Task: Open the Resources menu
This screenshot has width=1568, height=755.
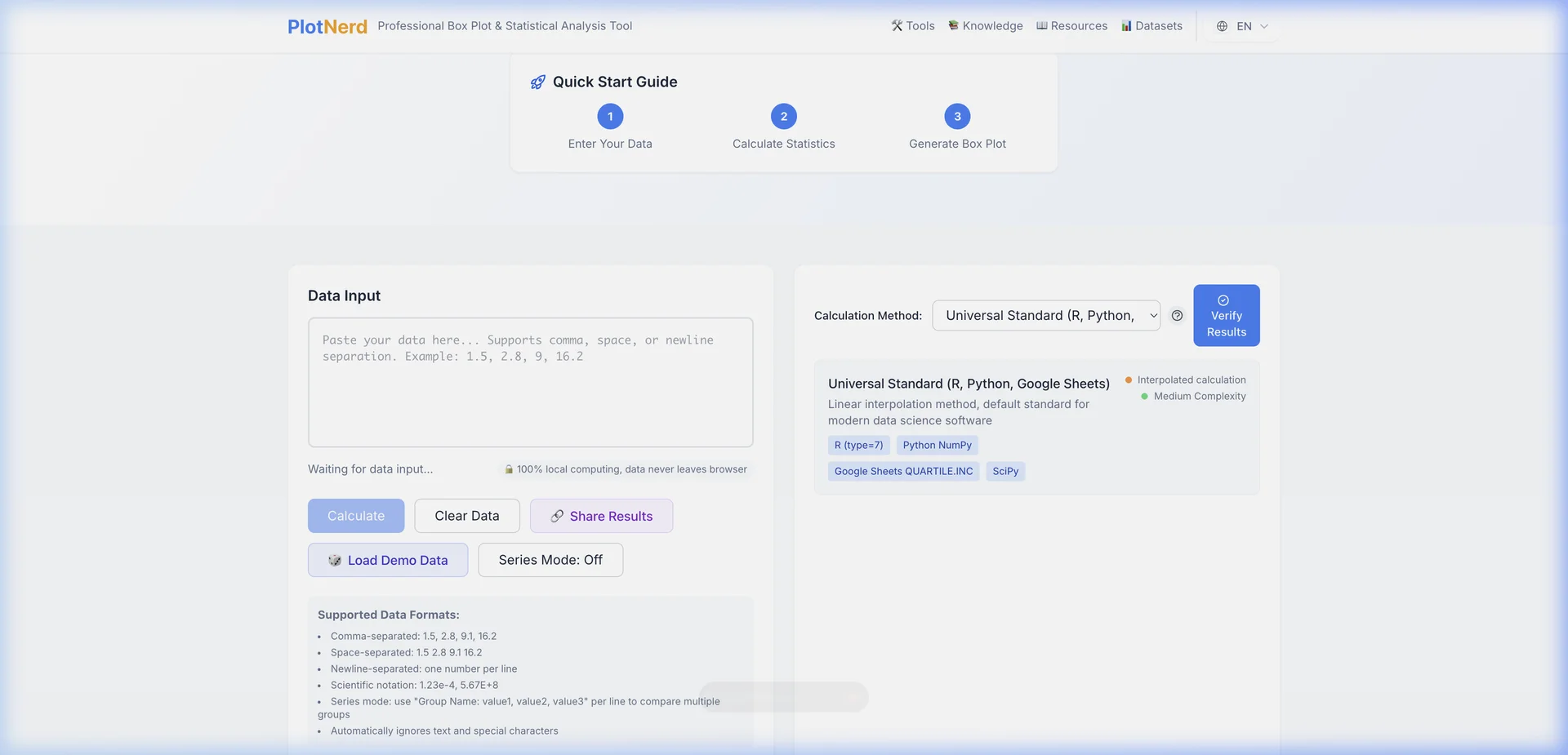Action: tap(1071, 26)
